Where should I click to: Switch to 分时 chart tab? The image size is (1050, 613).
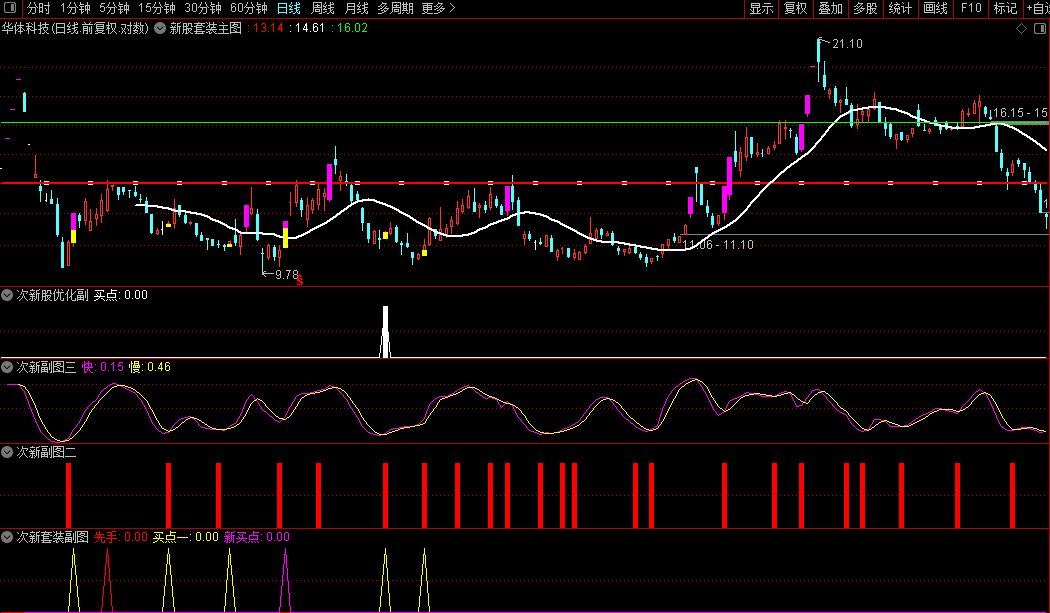(38, 8)
